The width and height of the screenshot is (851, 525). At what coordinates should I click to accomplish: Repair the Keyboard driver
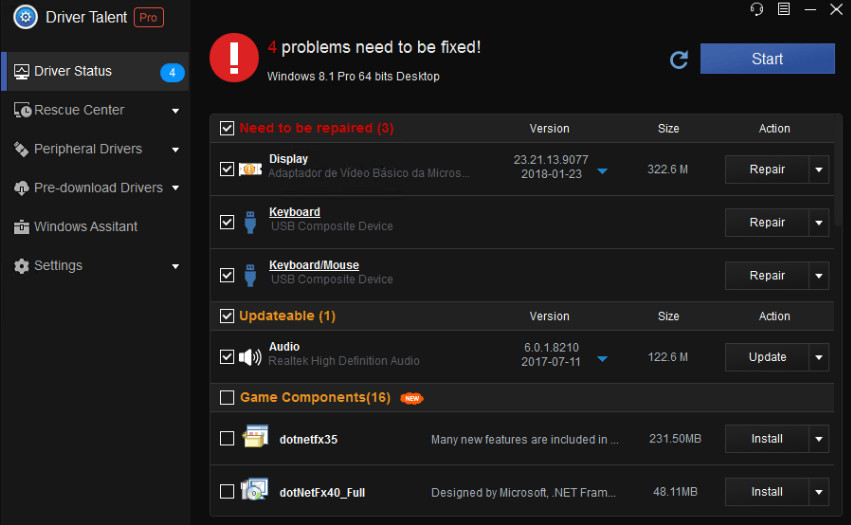pos(767,223)
